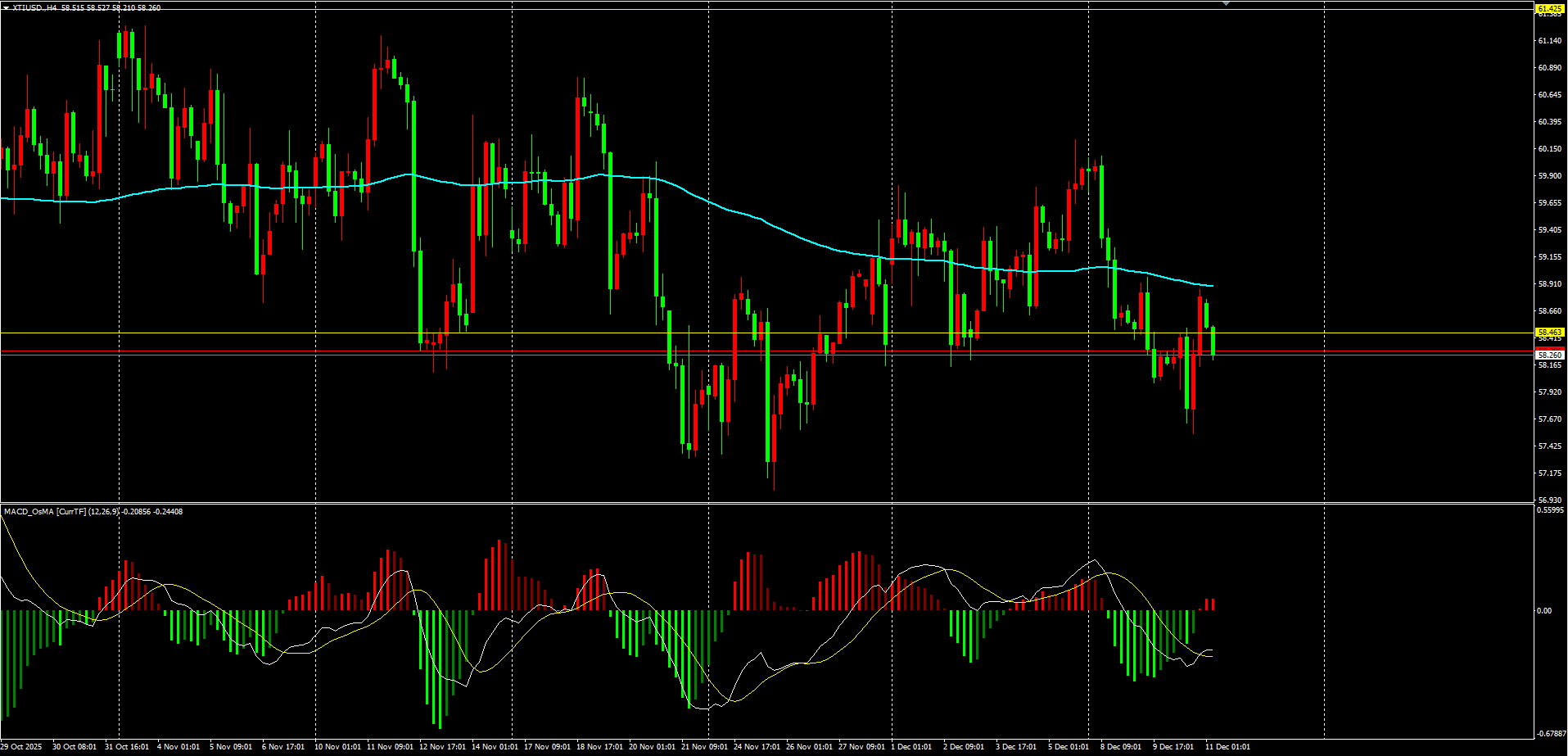The width and height of the screenshot is (1568, 756).
Task: Click the chart shift triangle marker
Action: 1226,4
